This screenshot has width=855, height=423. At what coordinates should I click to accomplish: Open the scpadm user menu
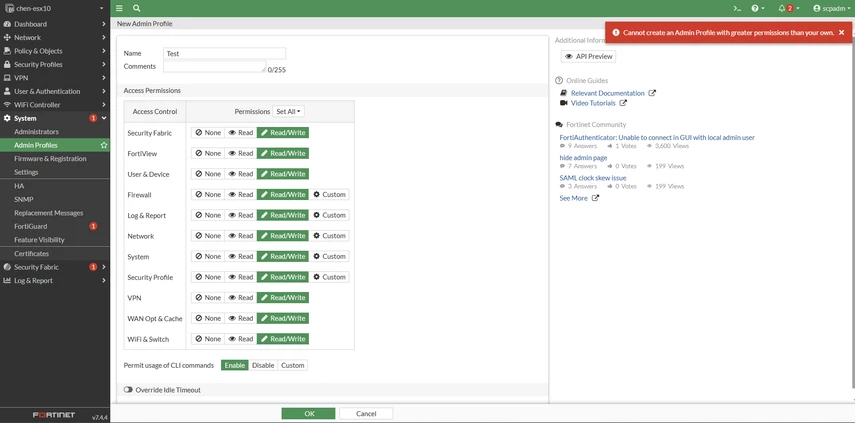pyautogui.click(x=832, y=8)
